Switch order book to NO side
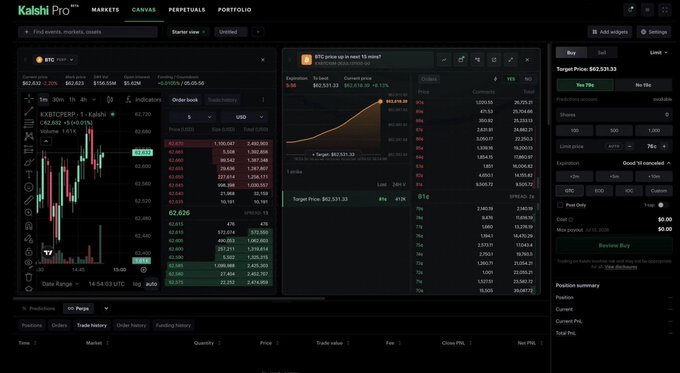Image resolution: width=680 pixels, height=373 pixels. tap(528, 79)
